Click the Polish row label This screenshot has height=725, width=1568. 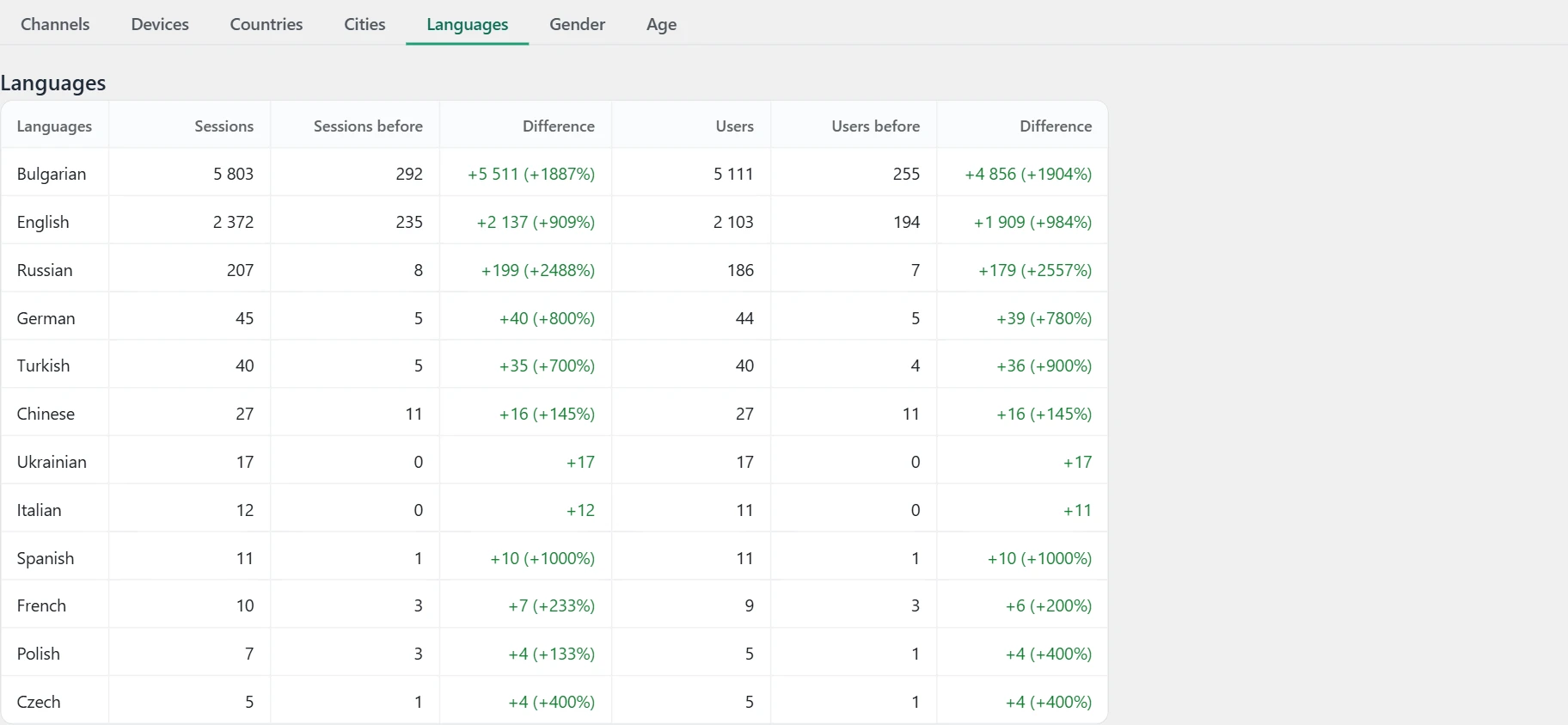pyautogui.click(x=39, y=654)
